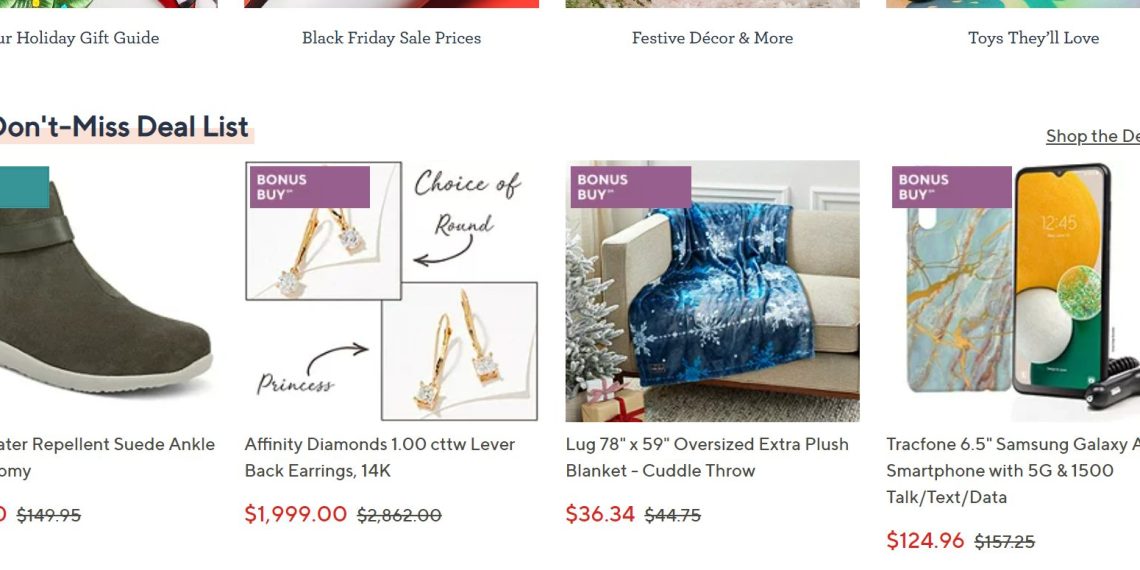Open Lug Oversized Extra Plush Blanket title
Screen dimensions: 1140x570
pos(707,457)
